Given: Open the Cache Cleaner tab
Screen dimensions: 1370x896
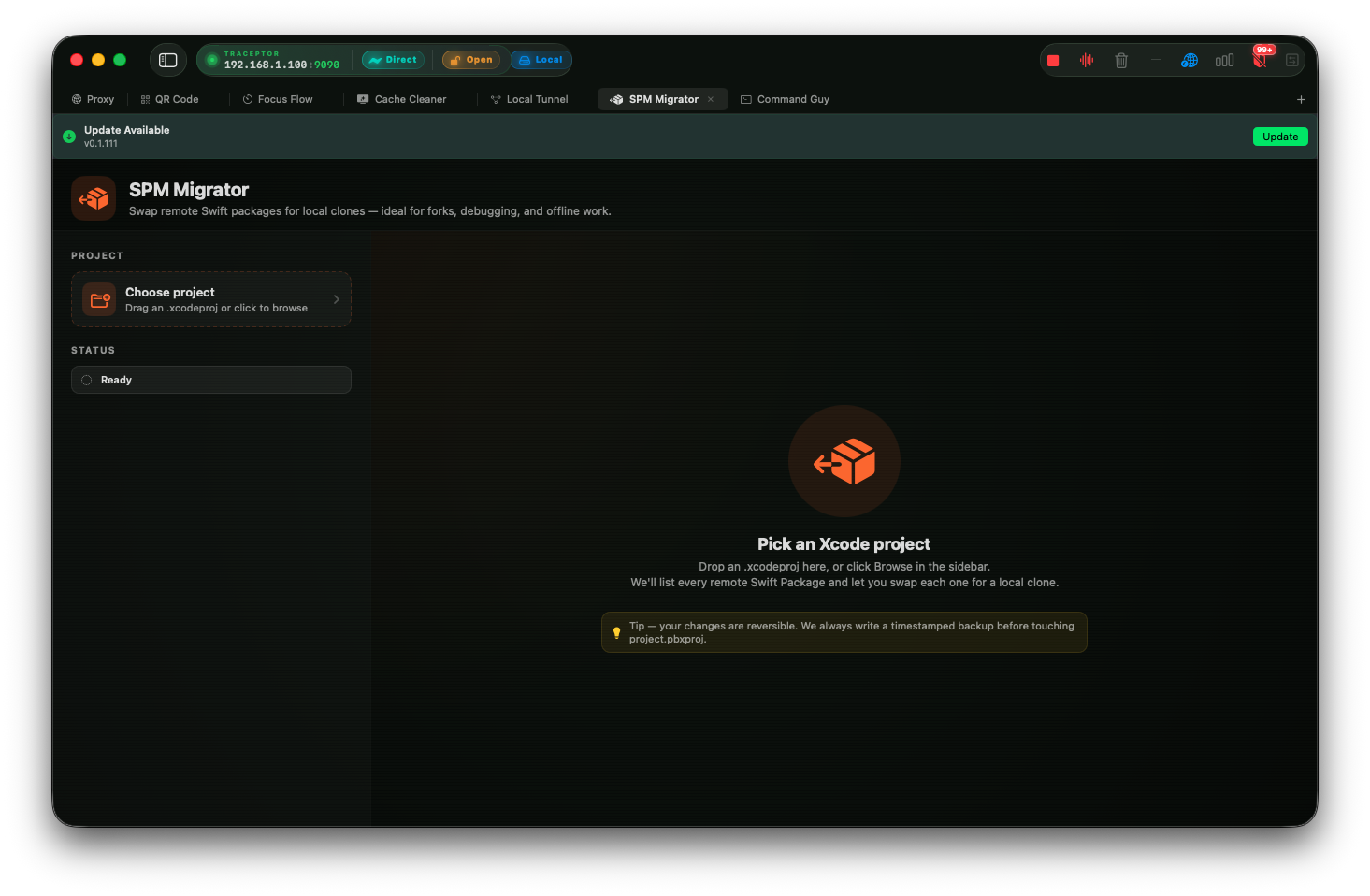Looking at the screenshot, I should pyautogui.click(x=402, y=99).
